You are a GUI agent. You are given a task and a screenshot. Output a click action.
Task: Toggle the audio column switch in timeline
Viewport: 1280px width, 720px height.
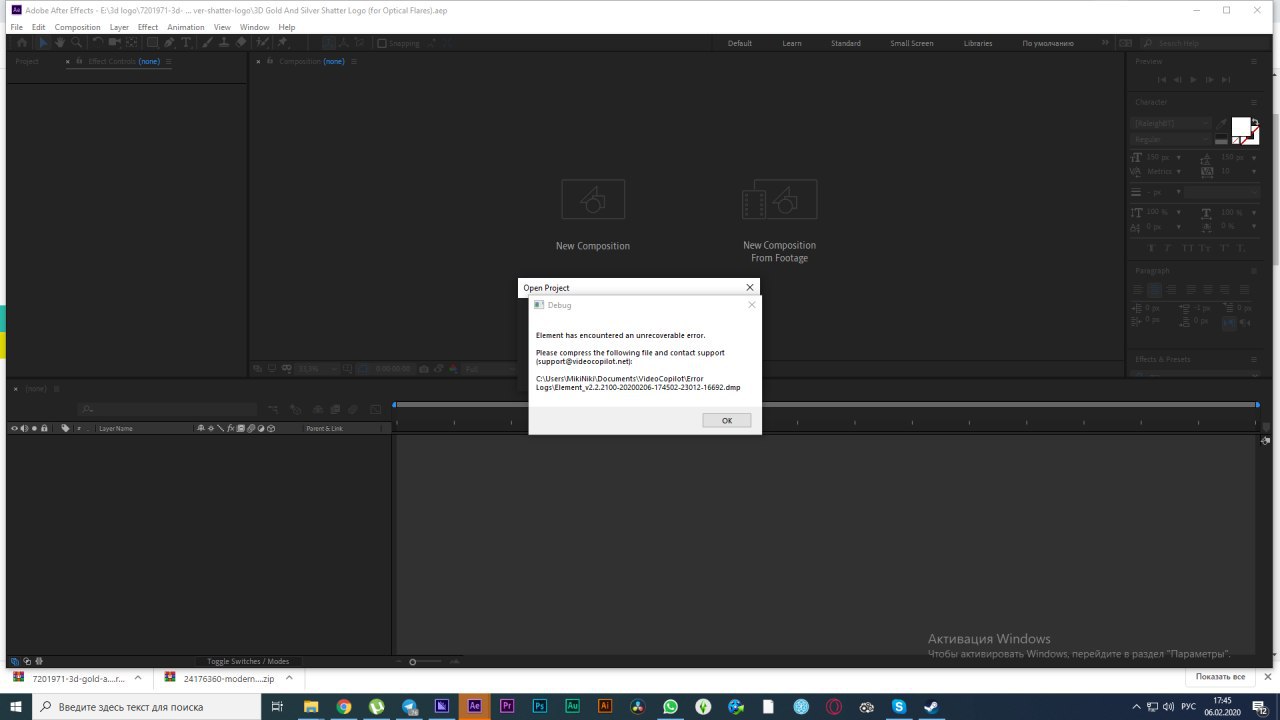click(24, 428)
